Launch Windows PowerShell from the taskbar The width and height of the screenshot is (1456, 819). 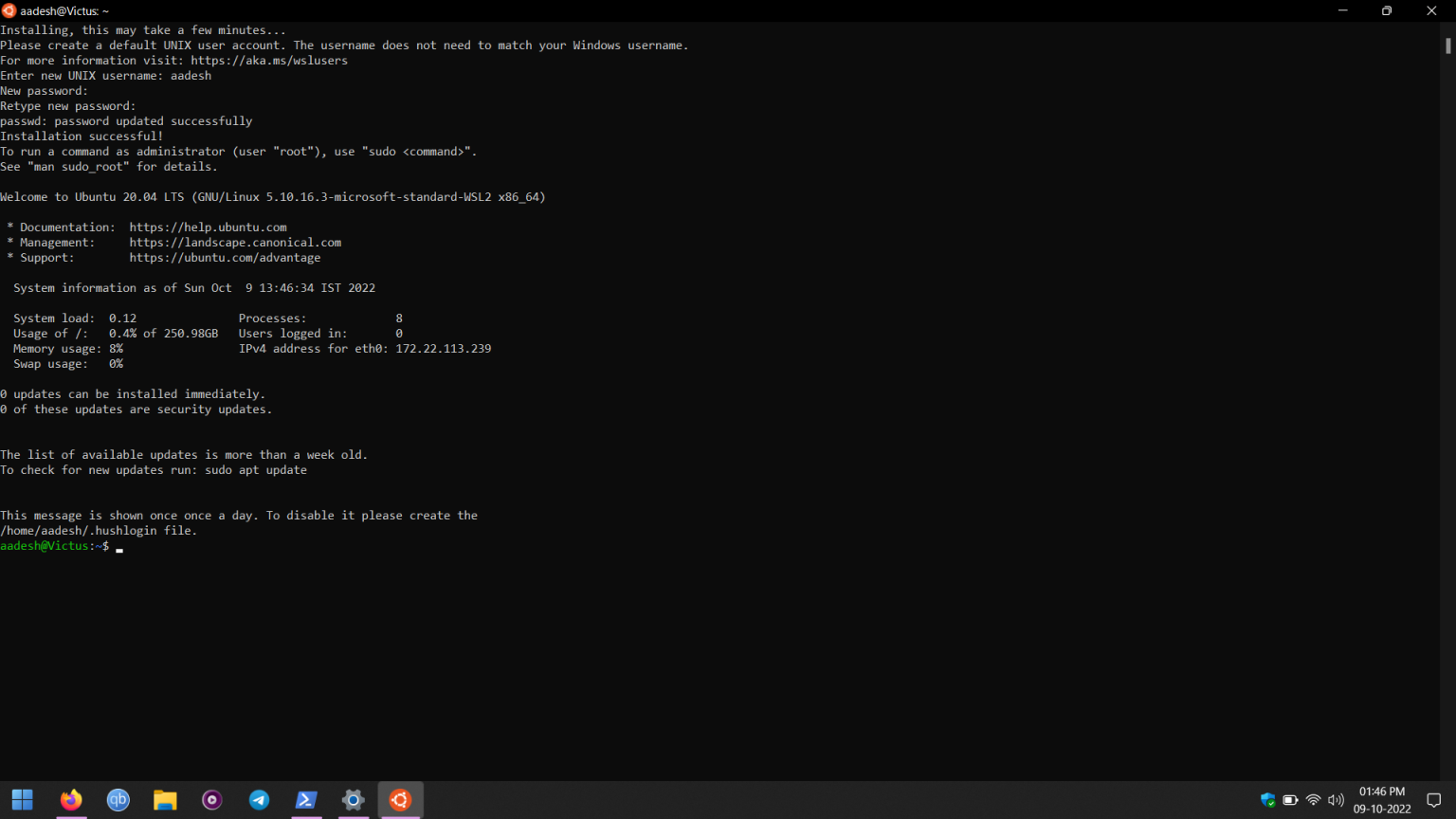point(306,800)
